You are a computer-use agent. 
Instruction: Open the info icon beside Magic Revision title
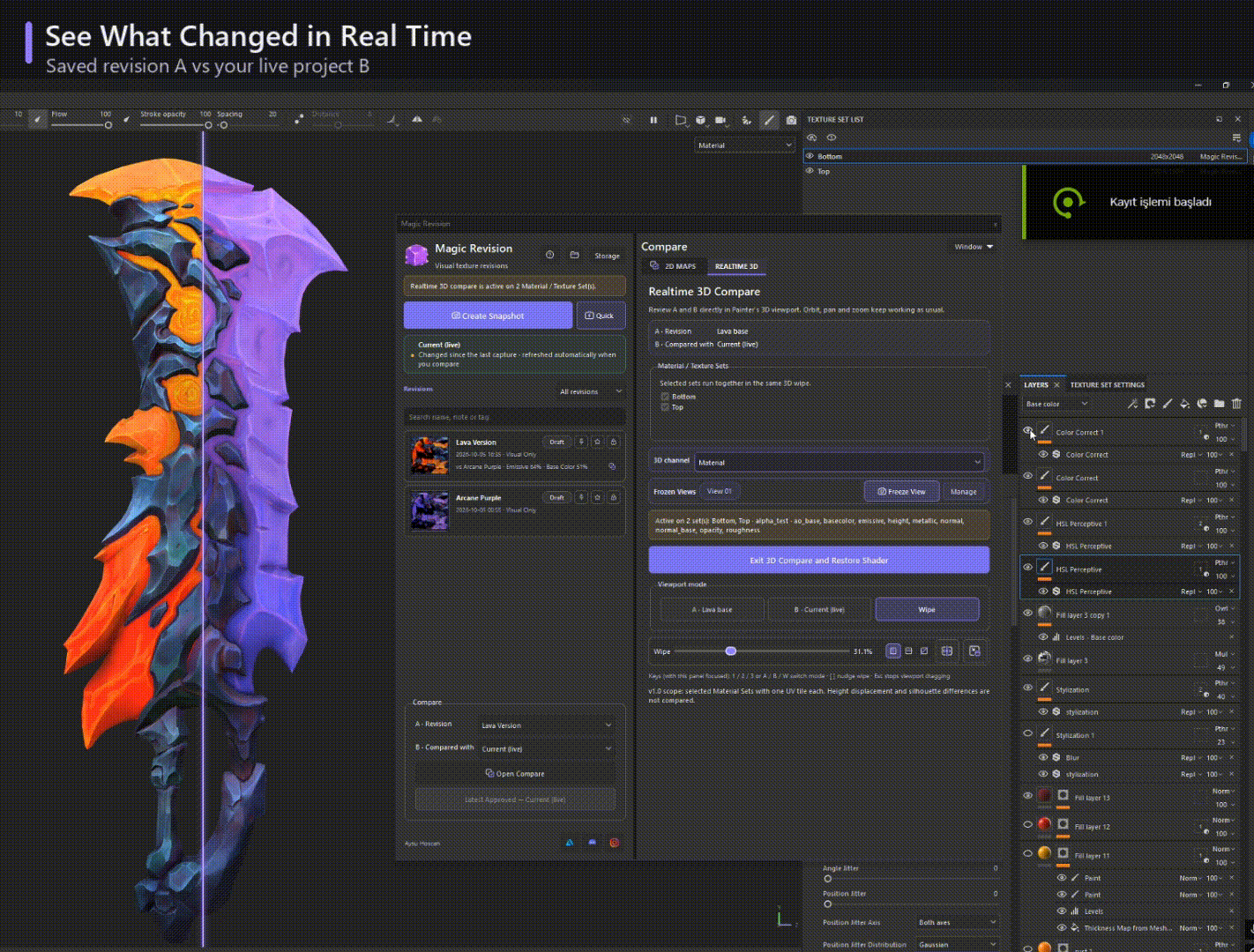[x=549, y=255]
